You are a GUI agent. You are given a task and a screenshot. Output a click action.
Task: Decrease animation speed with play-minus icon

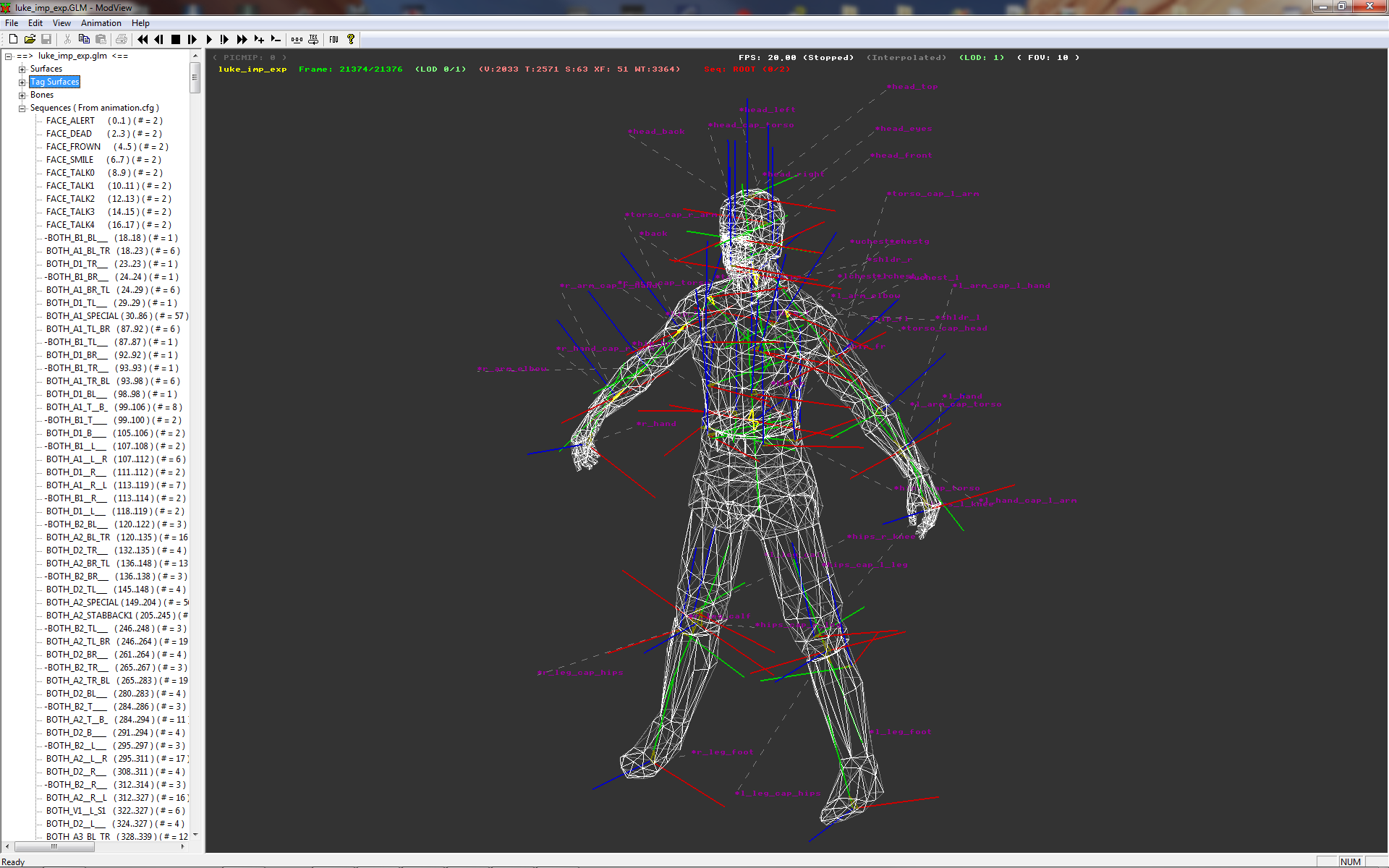point(276,39)
